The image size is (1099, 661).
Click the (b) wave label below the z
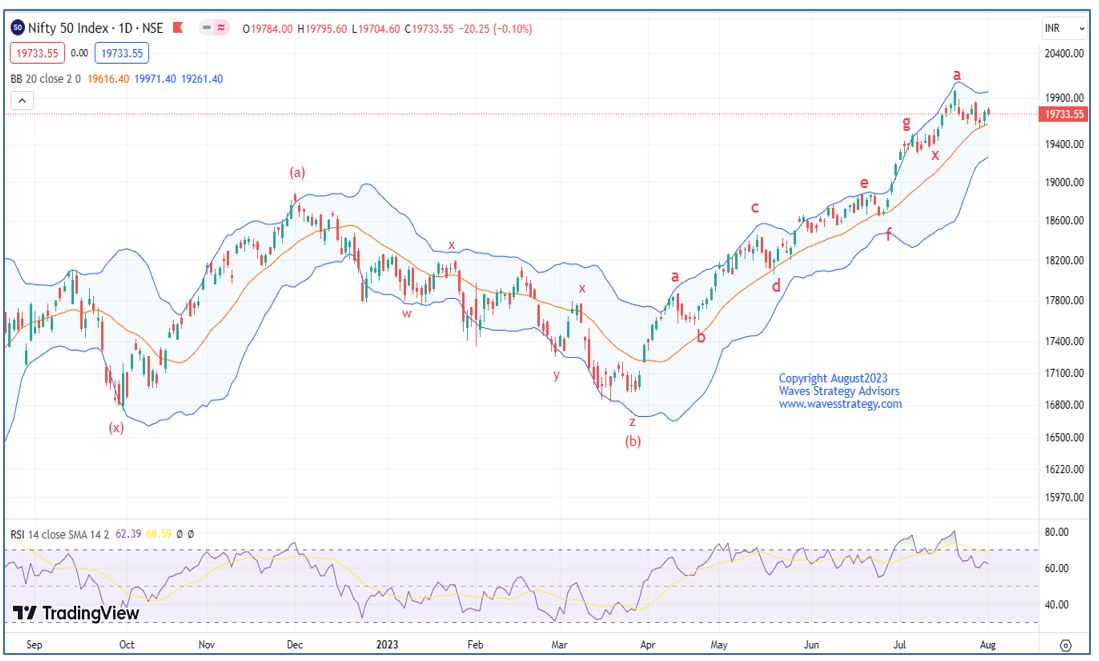633,441
